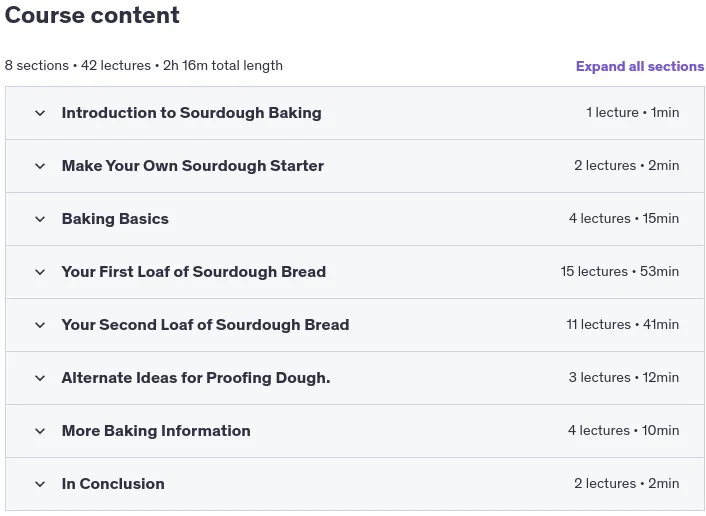Image resolution: width=706 pixels, height=516 pixels.
Task: Click the 11 lectures • 41min label
Action: [622, 325]
